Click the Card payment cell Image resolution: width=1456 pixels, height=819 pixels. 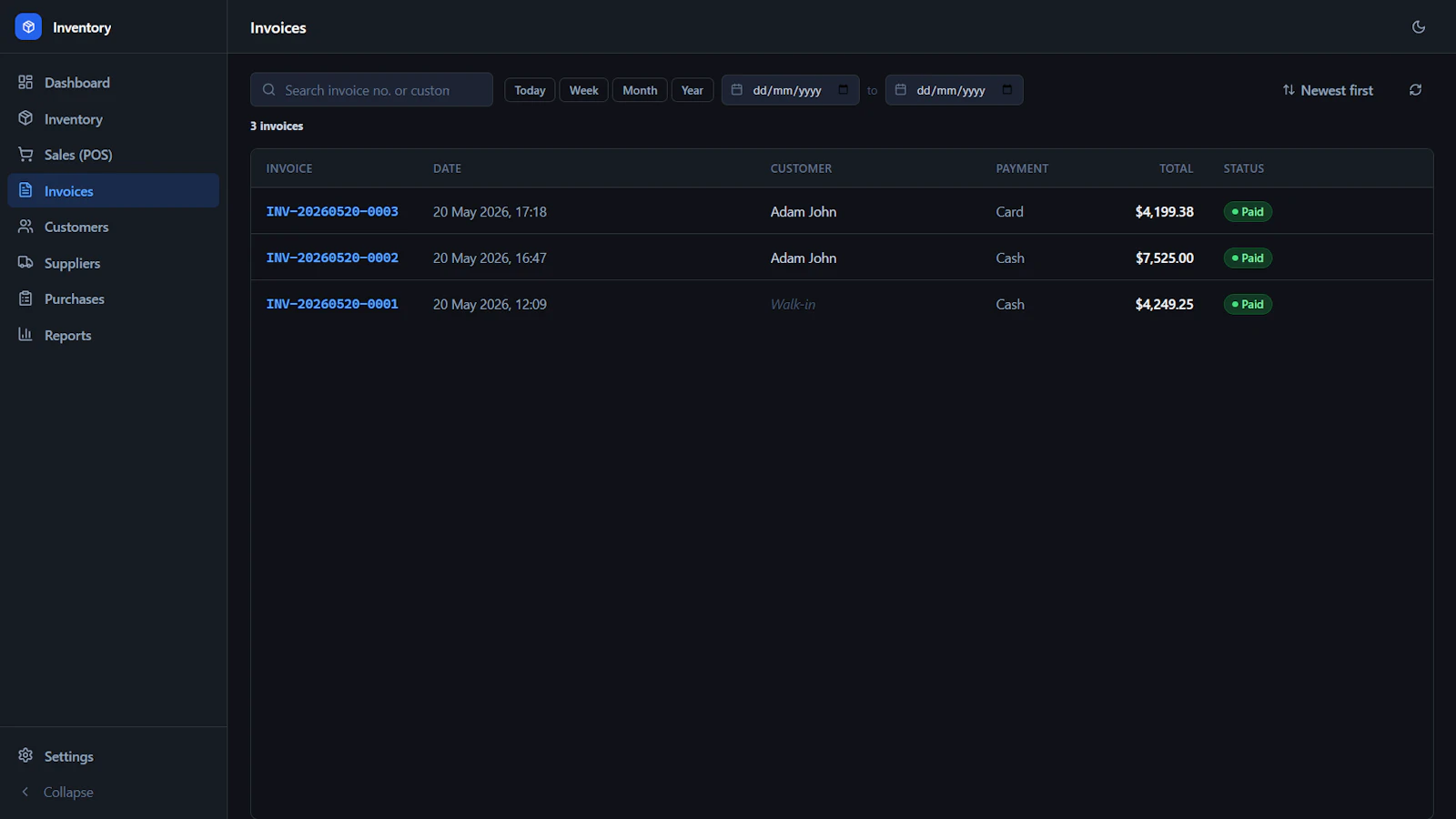(1009, 211)
